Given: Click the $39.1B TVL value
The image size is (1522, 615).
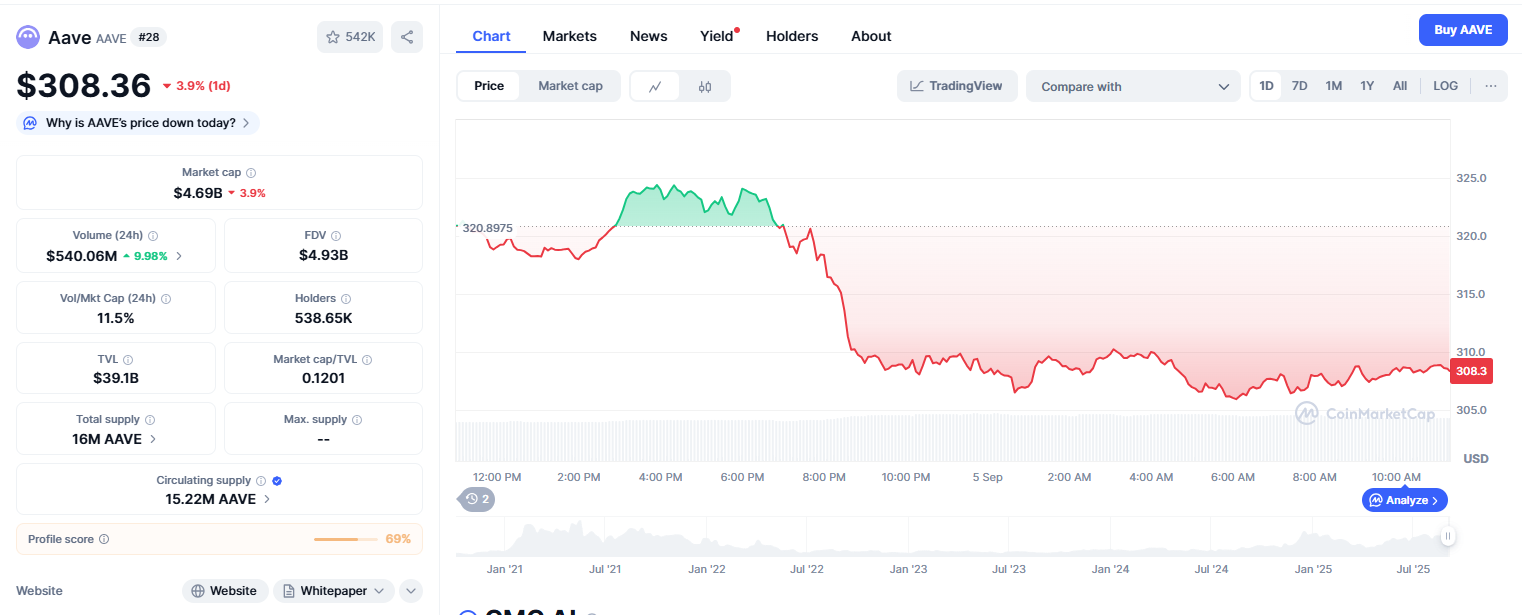Looking at the screenshot, I should pos(116,378).
